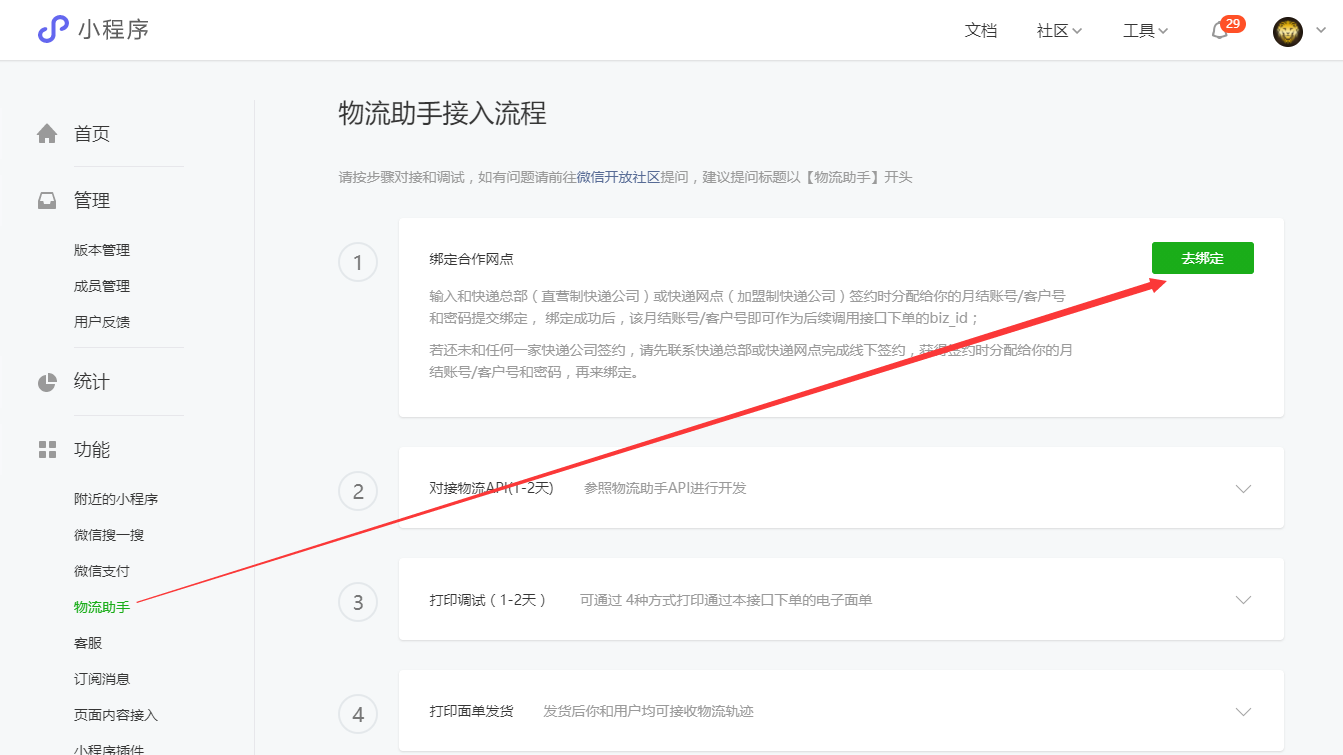Select 版本管理 in the sidebar
Image resolution: width=1343 pixels, height=755 pixels.
click(102, 250)
